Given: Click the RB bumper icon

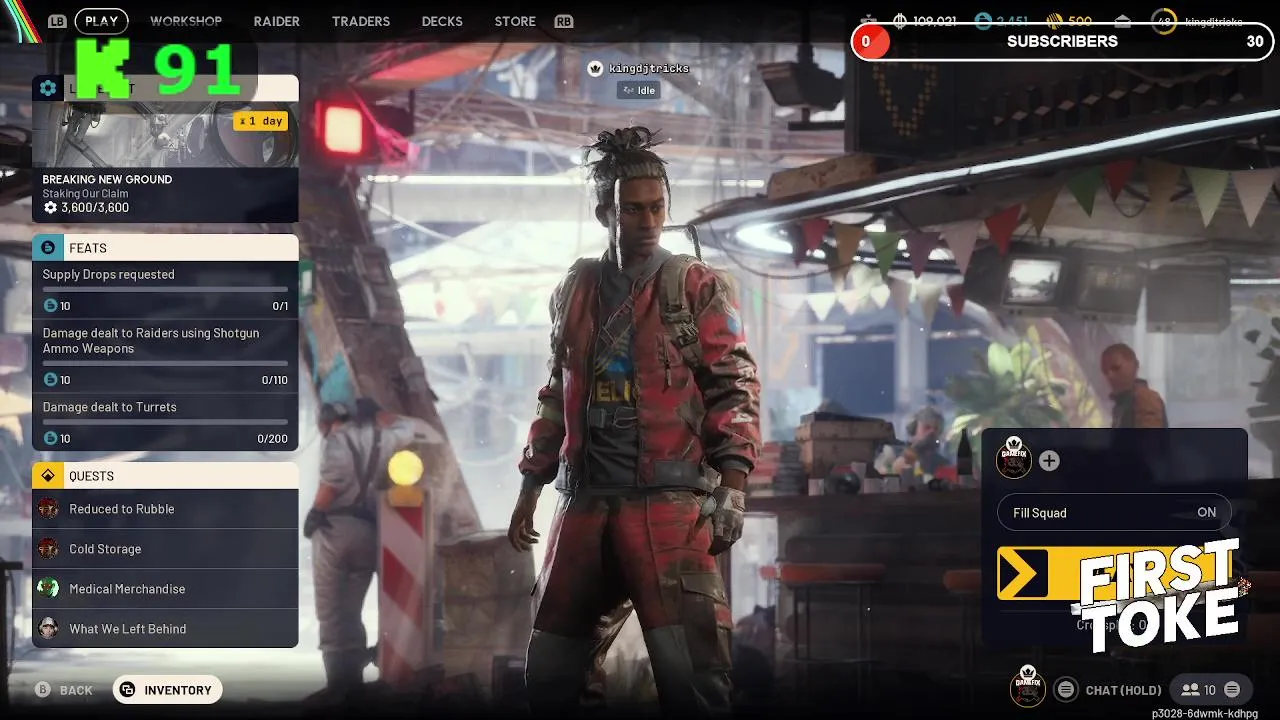Looking at the screenshot, I should pos(563,21).
